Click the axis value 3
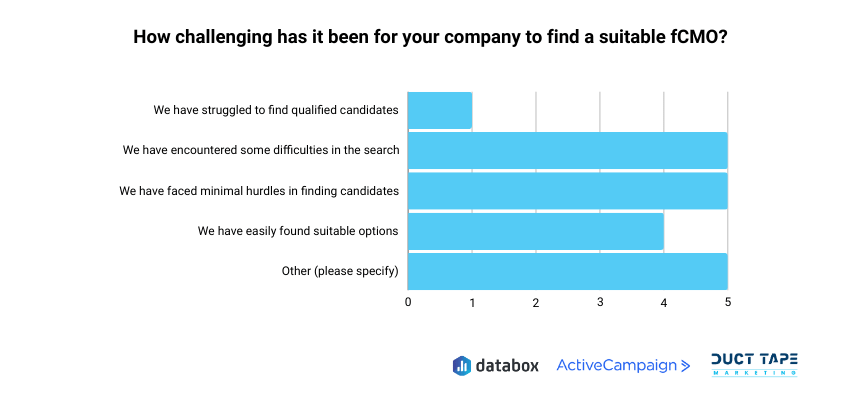 [600, 302]
